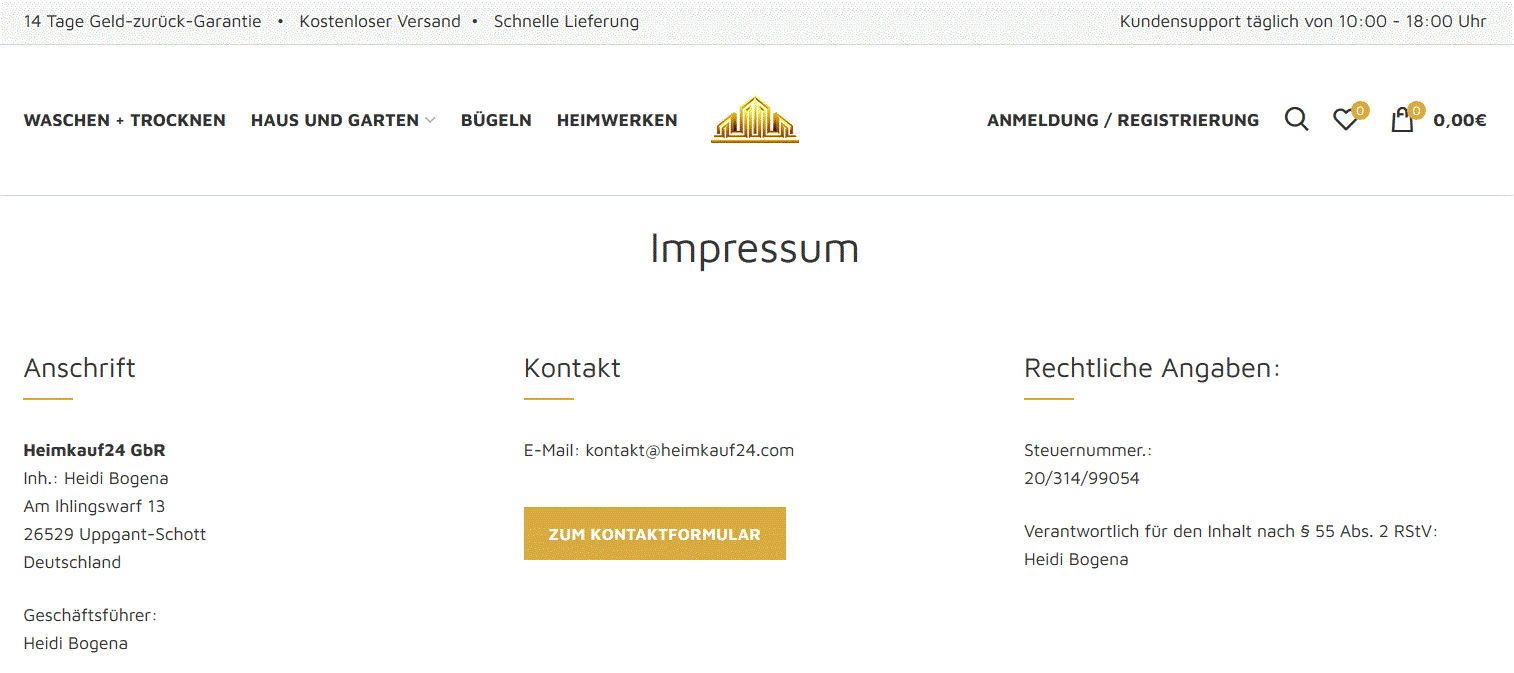Screen dimensions: 1514x673
Task: Open Anmeldung / Registrierung
Action: click(1123, 120)
